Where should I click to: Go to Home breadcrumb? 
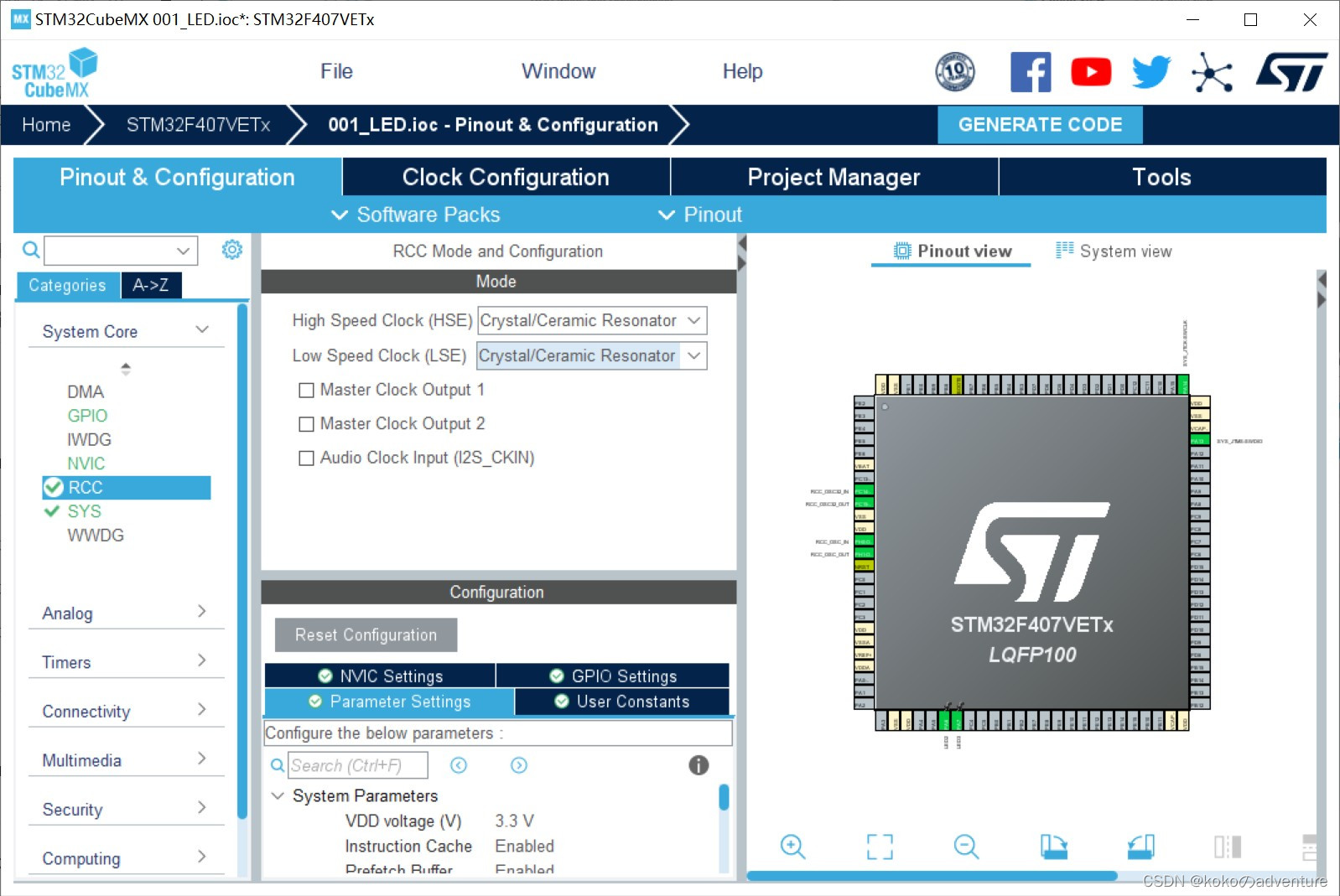[x=46, y=125]
